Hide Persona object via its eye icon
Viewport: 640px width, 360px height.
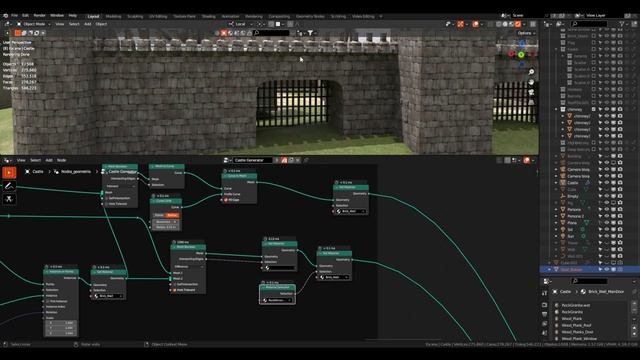tap(607, 209)
